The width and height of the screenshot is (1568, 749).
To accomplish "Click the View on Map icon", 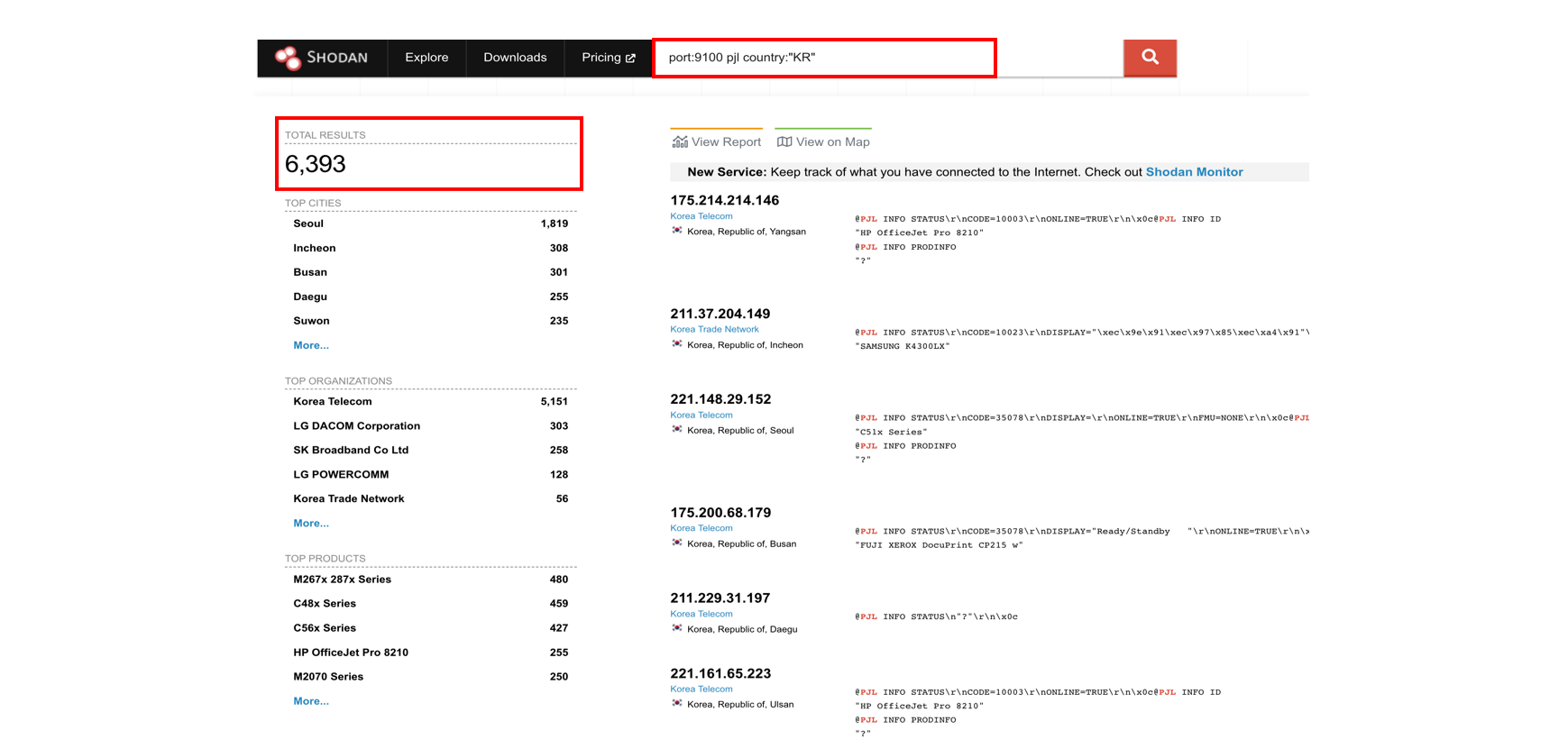I will tap(784, 142).
